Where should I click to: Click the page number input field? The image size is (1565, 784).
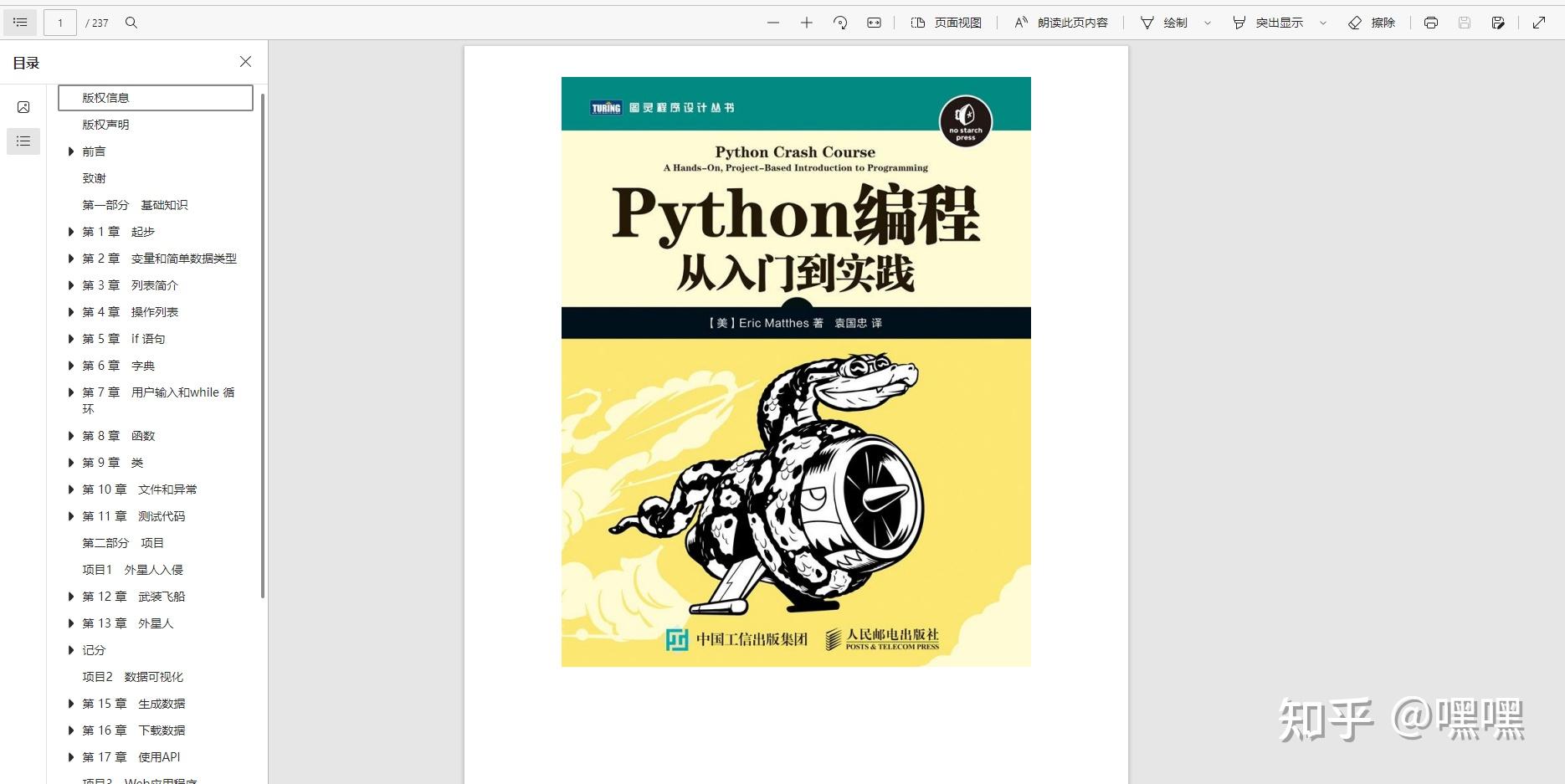[x=60, y=23]
